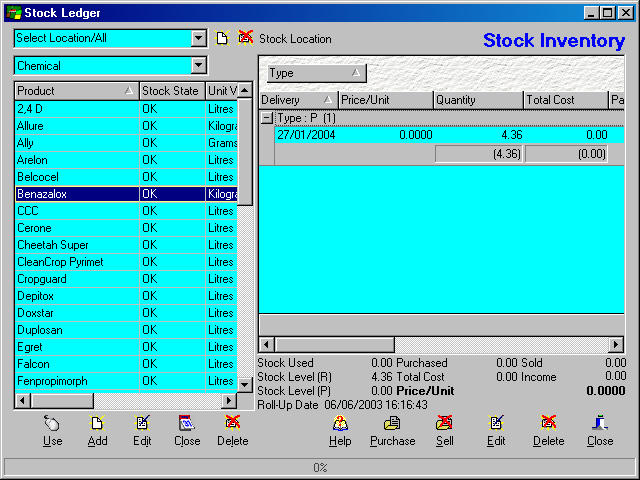Click the product list scroll down arrow

244,384
